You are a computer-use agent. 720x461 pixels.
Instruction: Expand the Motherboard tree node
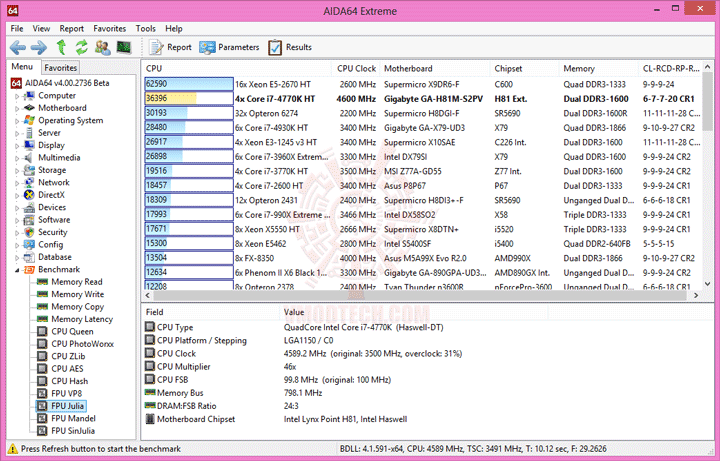point(17,108)
